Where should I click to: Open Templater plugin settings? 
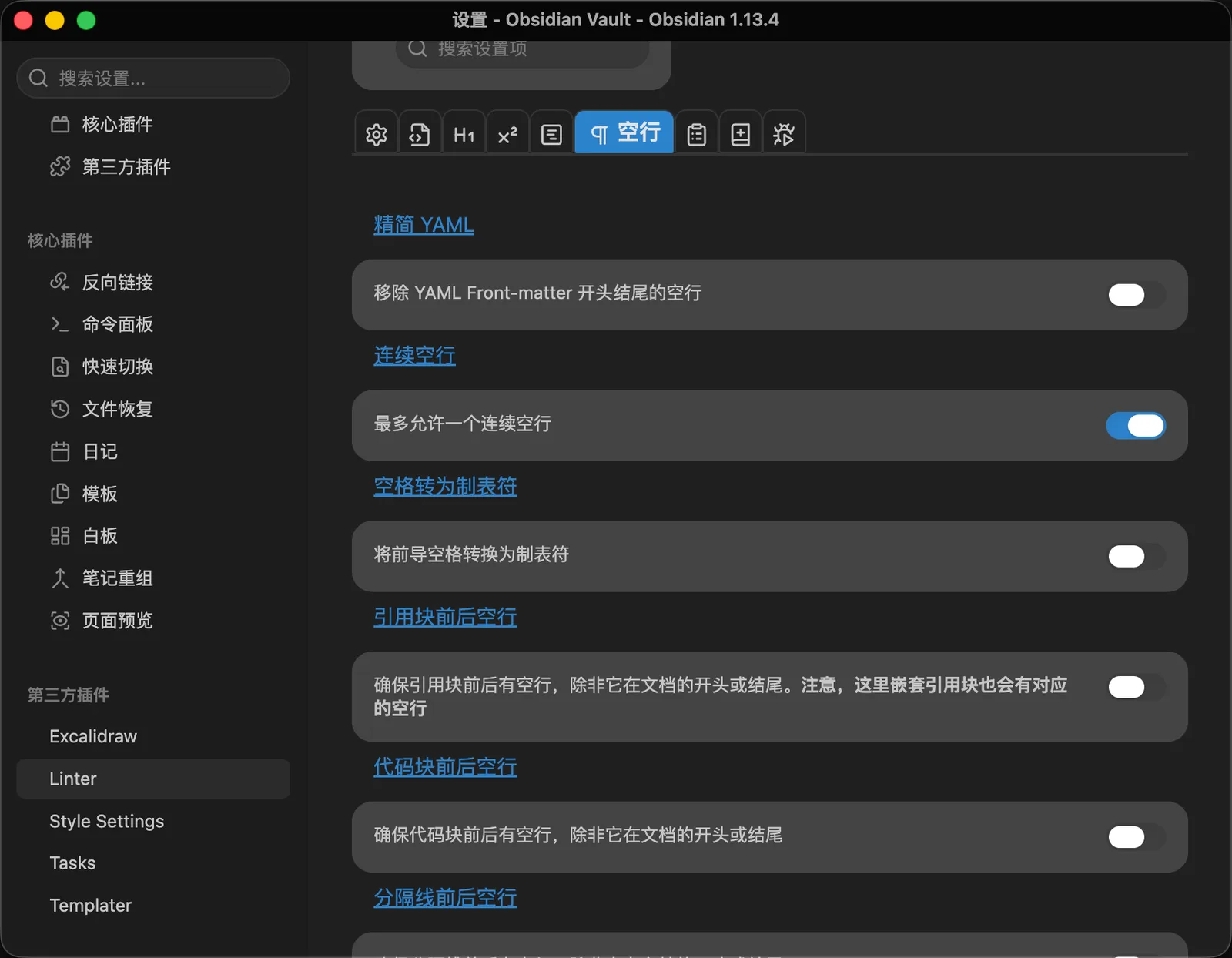[x=153, y=906]
